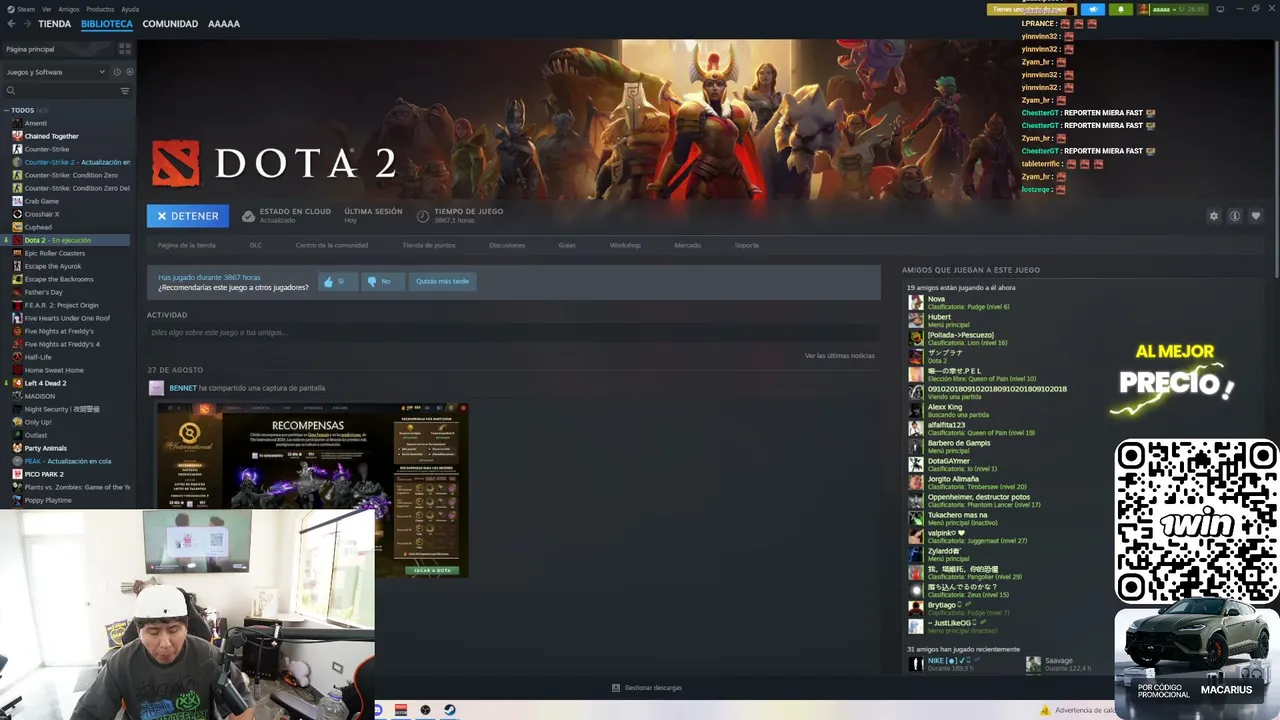Open Página de la tienda link
This screenshot has height=720, width=1280.
point(186,245)
